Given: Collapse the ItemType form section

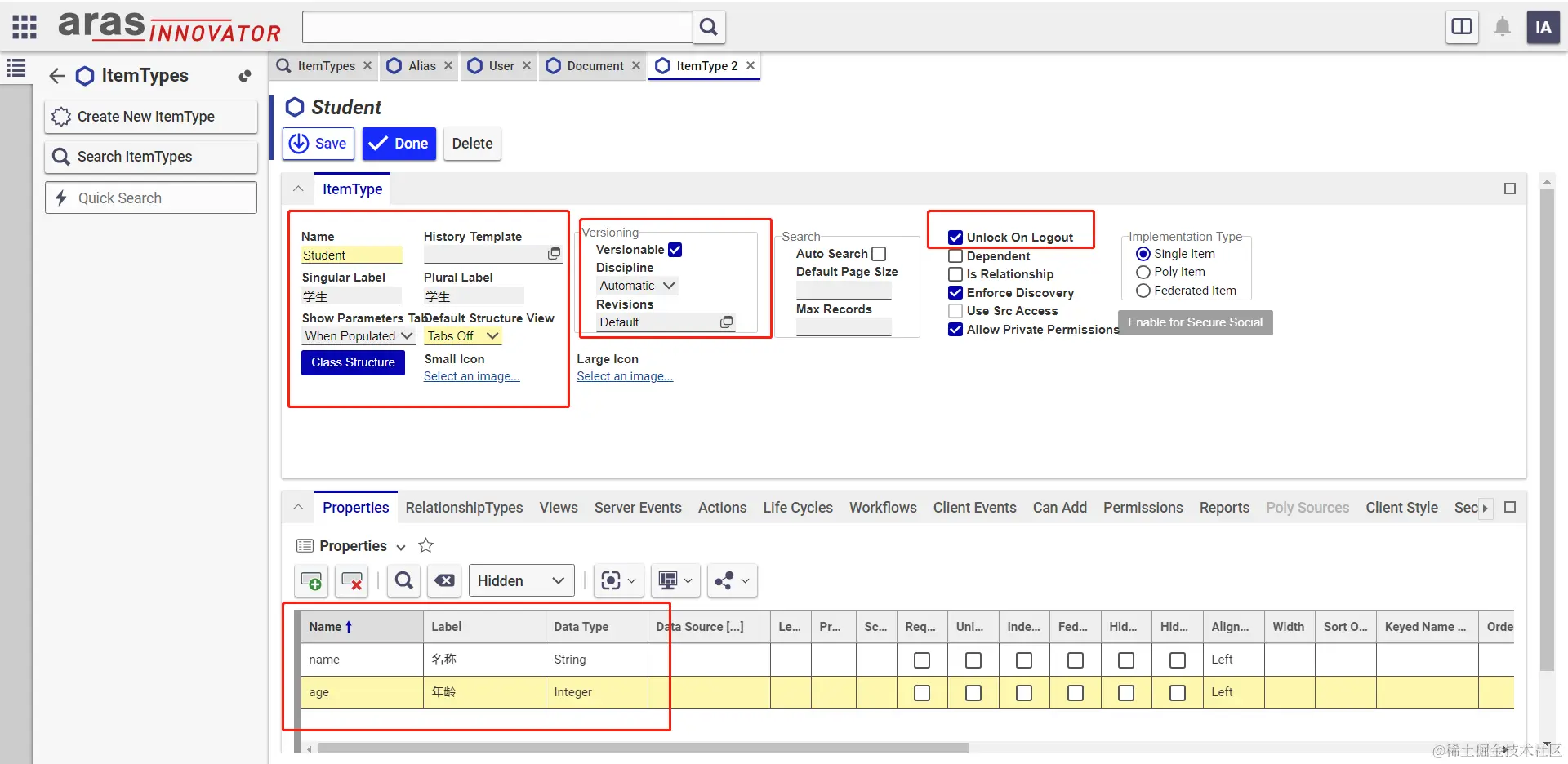Looking at the screenshot, I should tap(298, 189).
